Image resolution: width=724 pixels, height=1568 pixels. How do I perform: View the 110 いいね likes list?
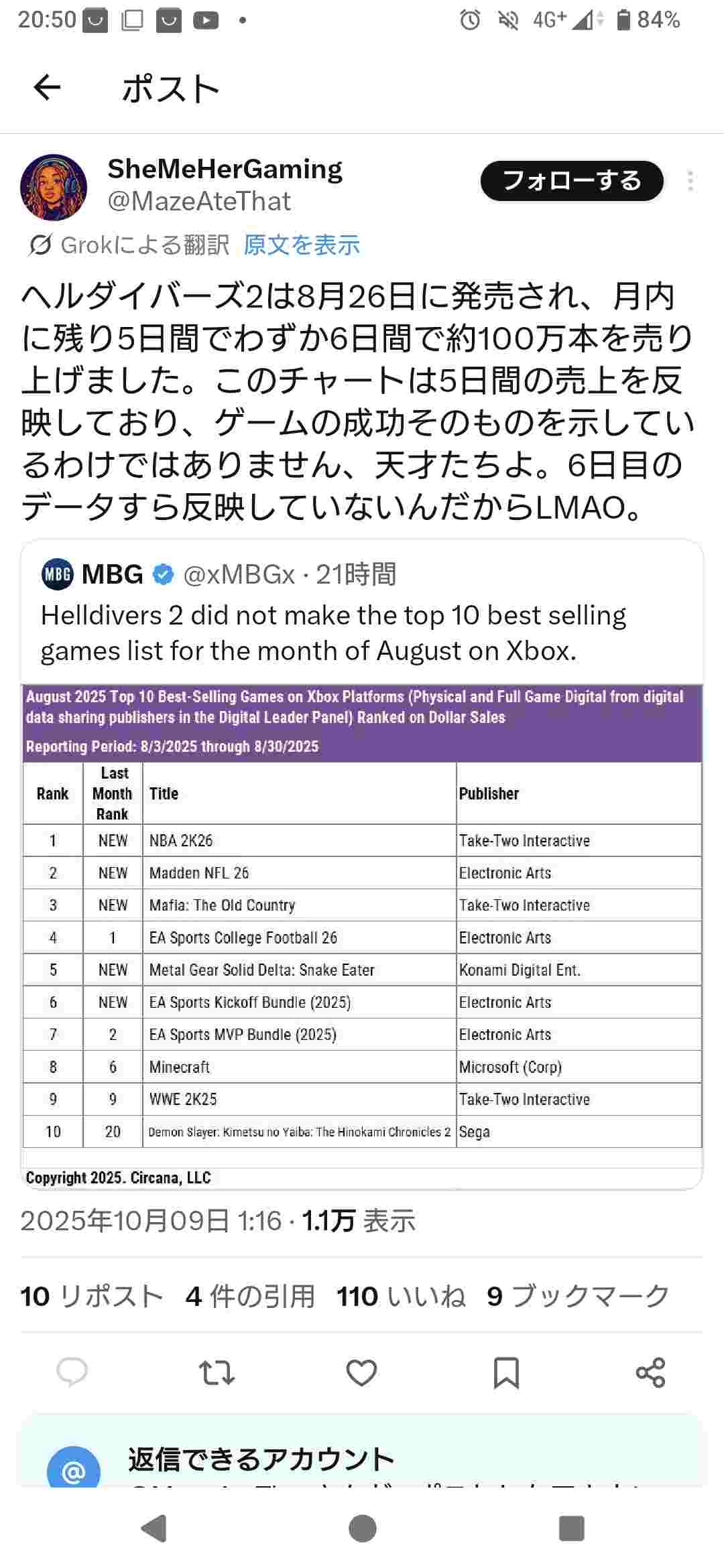tap(401, 1296)
